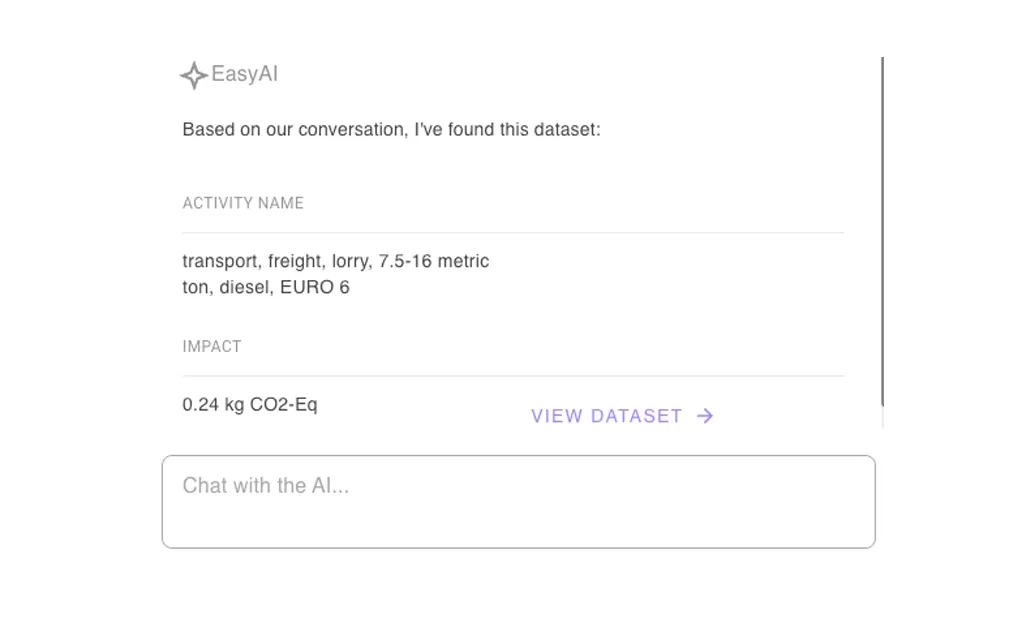Focus the Chat with the AI input
The image size is (1024, 620).
518,501
